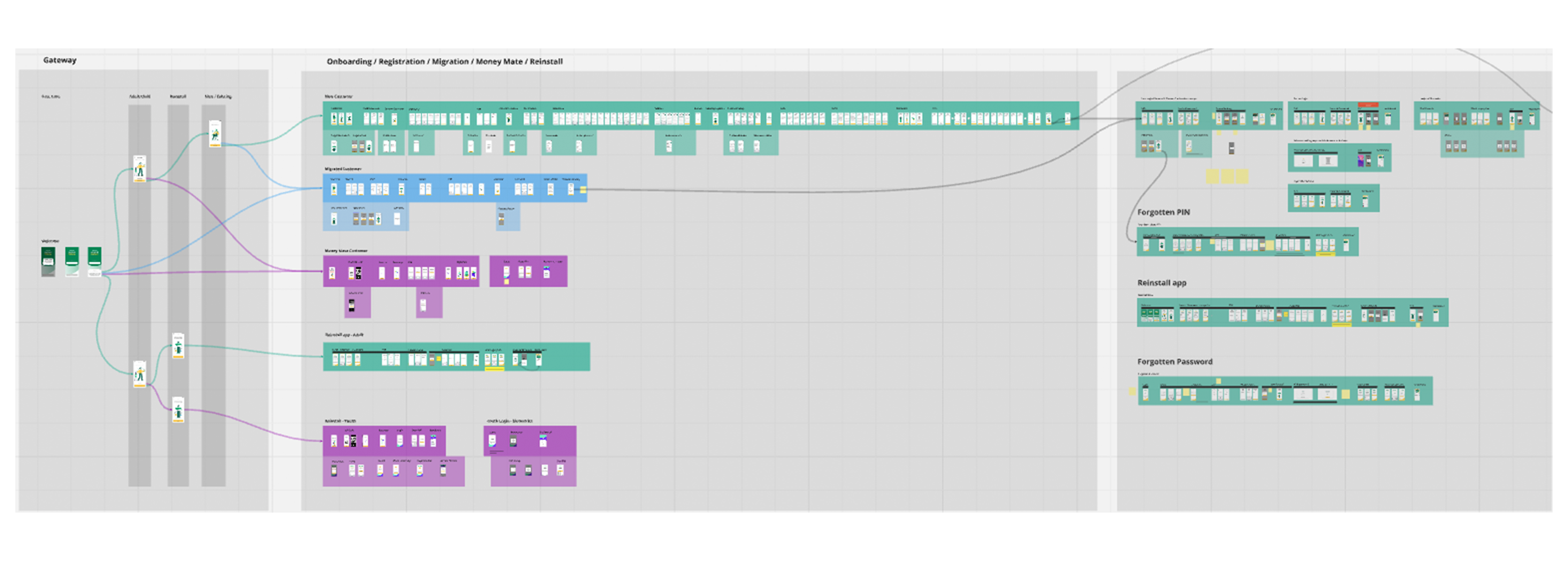Click the red label in top-right login frame

coord(1368,105)
